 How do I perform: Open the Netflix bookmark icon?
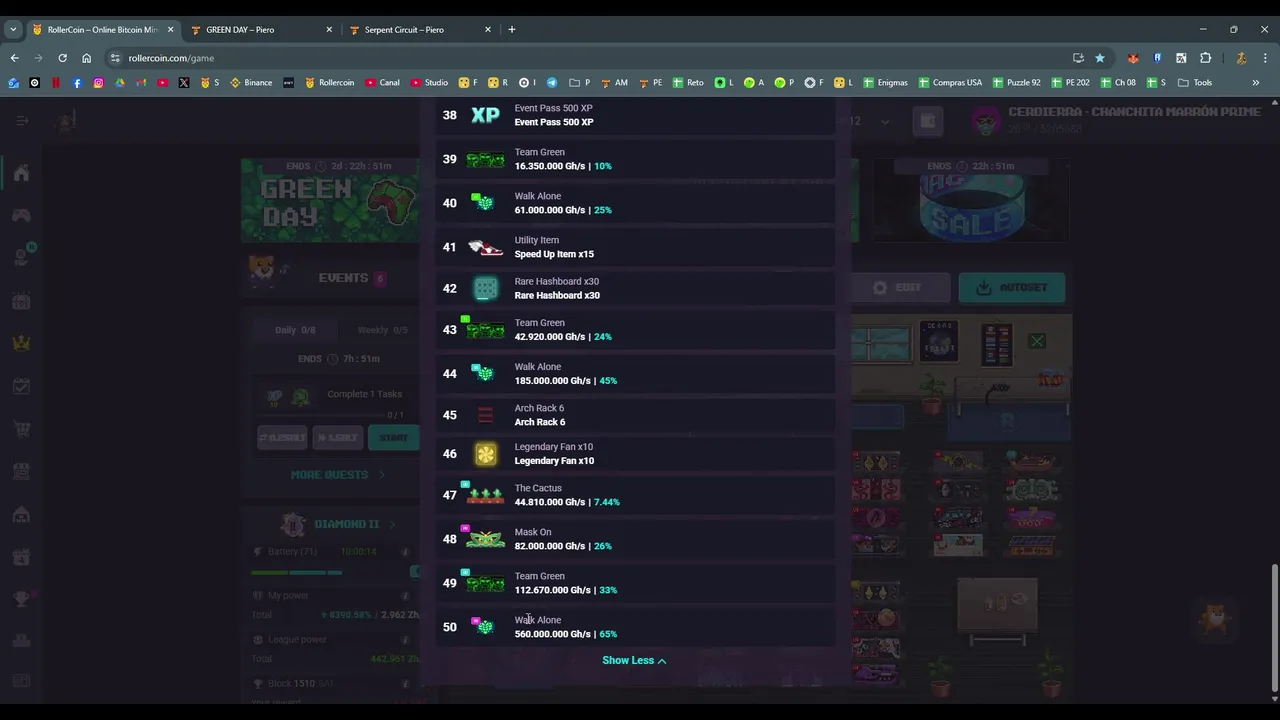56,83
